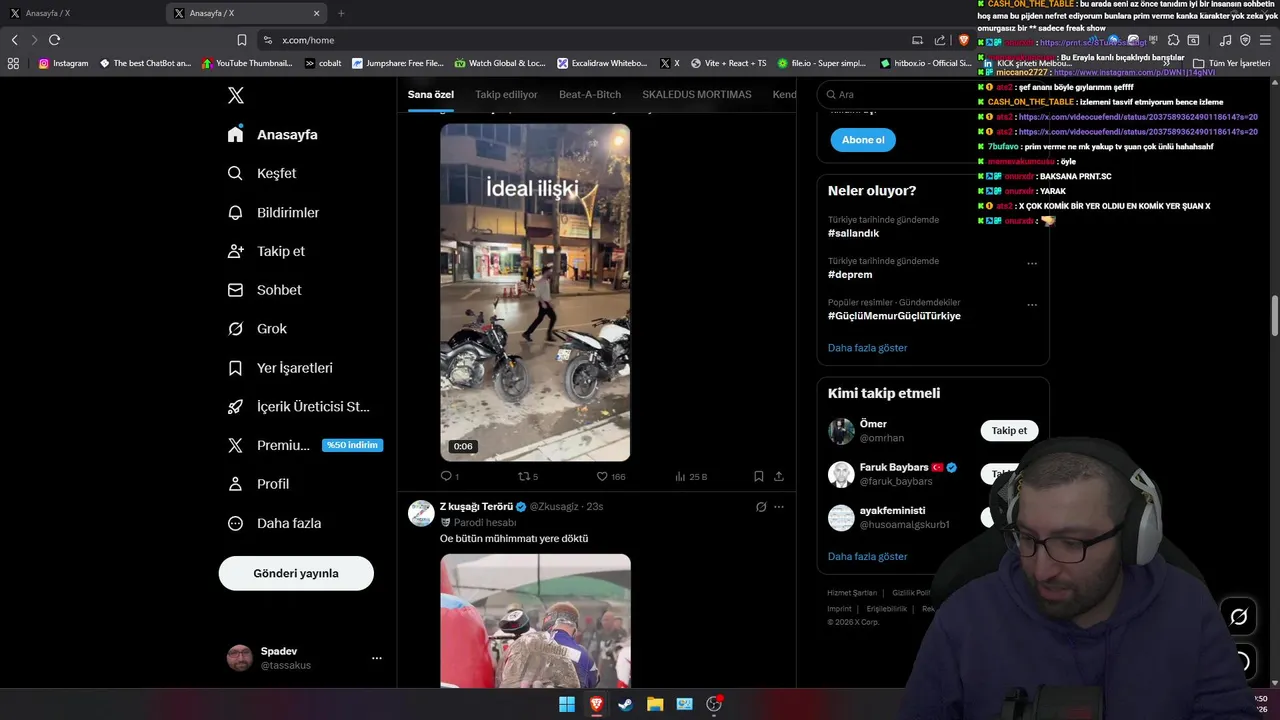Open more menu on Z kuşağı Terörü post

point(779,507)
